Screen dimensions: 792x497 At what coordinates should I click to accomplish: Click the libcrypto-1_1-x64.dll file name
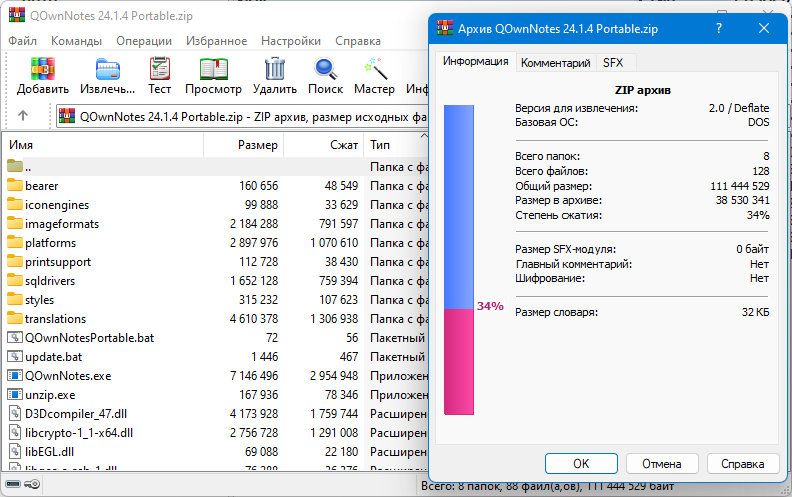(79, 433)
